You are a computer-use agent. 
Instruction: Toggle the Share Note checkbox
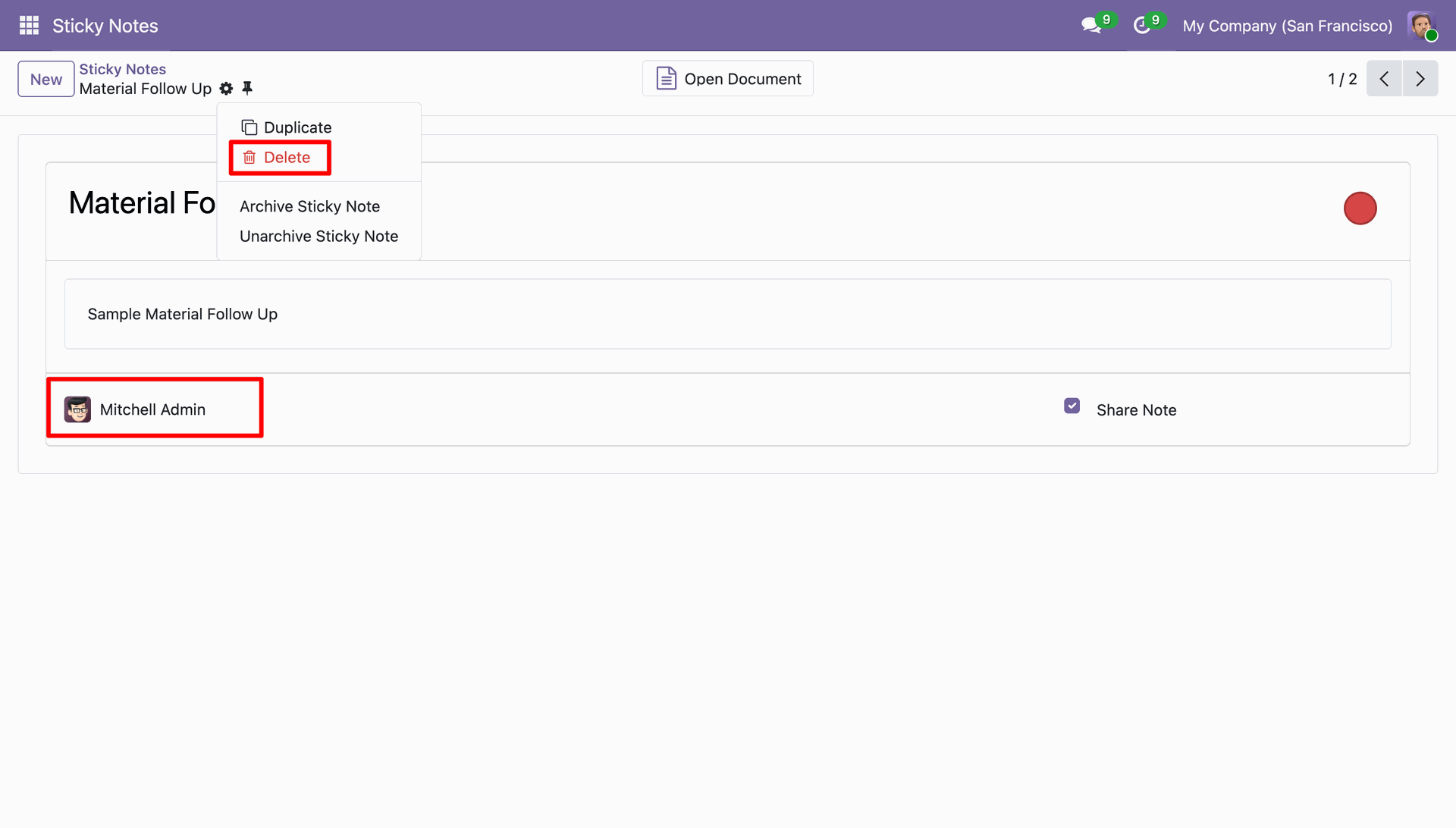point(1072,406)
